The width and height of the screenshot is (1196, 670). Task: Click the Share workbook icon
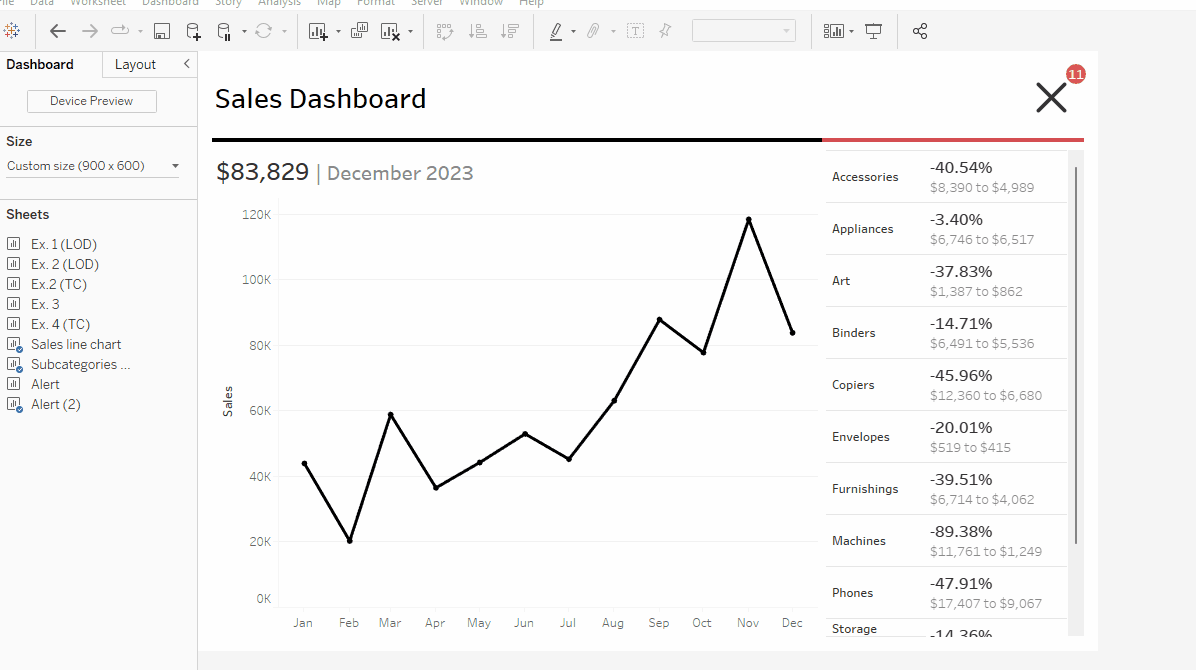(x=920, y=31)
